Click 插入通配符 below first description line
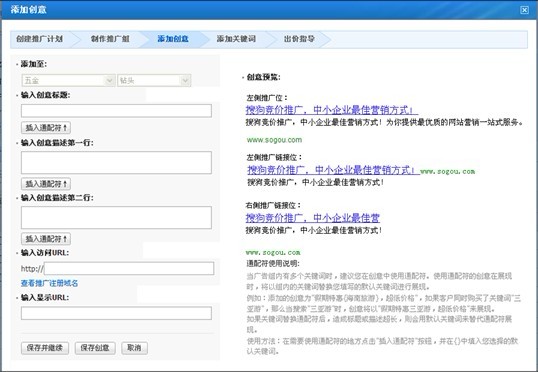The height and width of the screenshot is (372, 538). coord(46,184)
